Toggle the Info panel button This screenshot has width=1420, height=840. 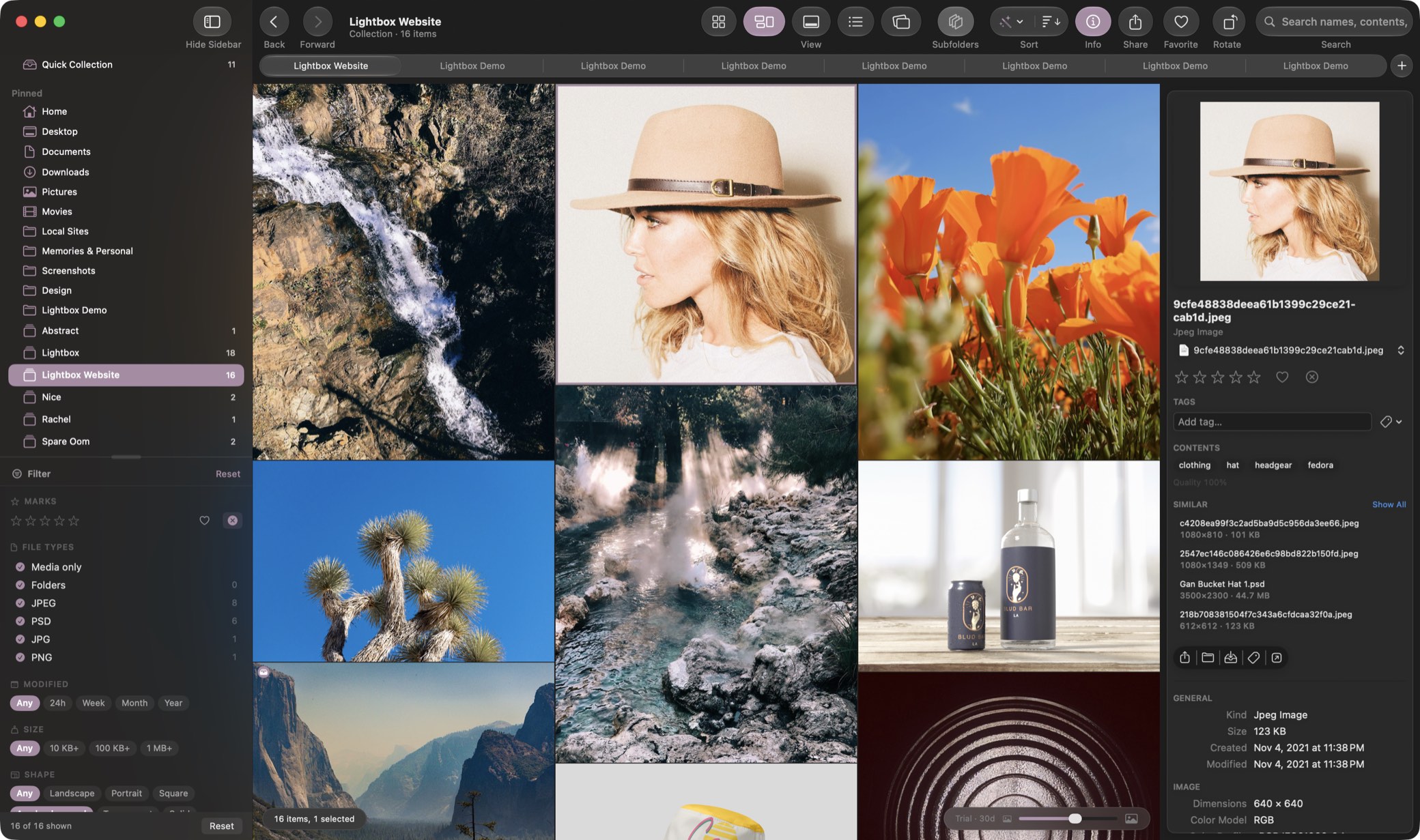pos(1093,22)
